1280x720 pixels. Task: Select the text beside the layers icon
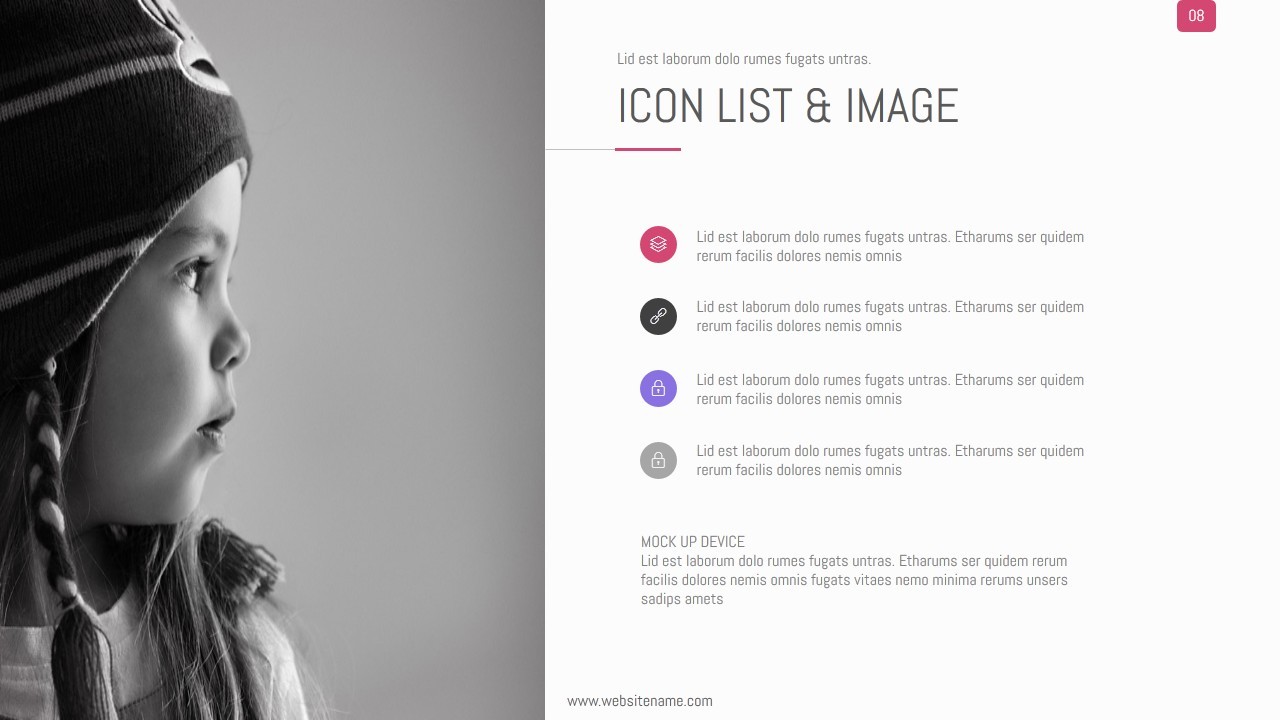890,246
